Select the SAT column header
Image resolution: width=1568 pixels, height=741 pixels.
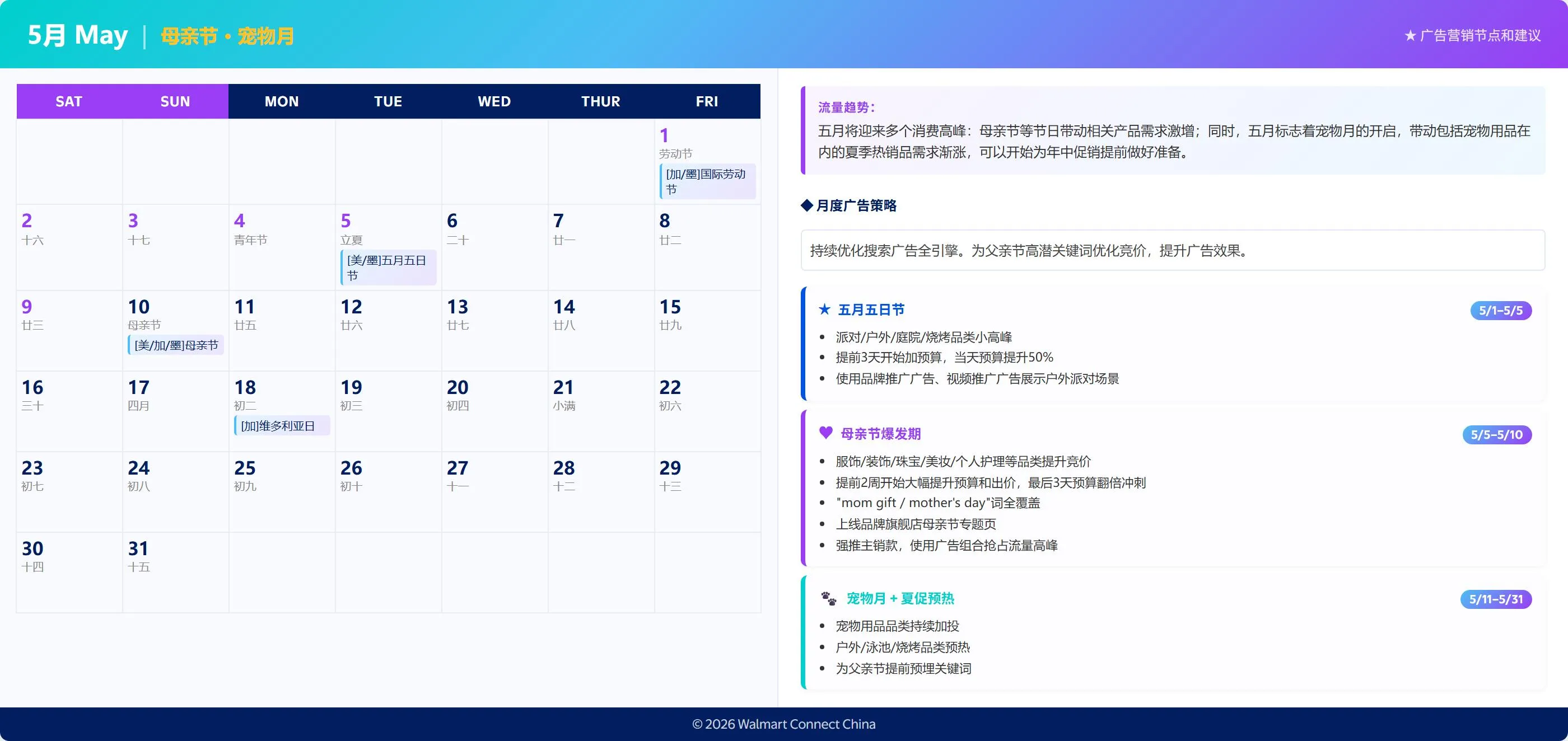pos(69,102)
